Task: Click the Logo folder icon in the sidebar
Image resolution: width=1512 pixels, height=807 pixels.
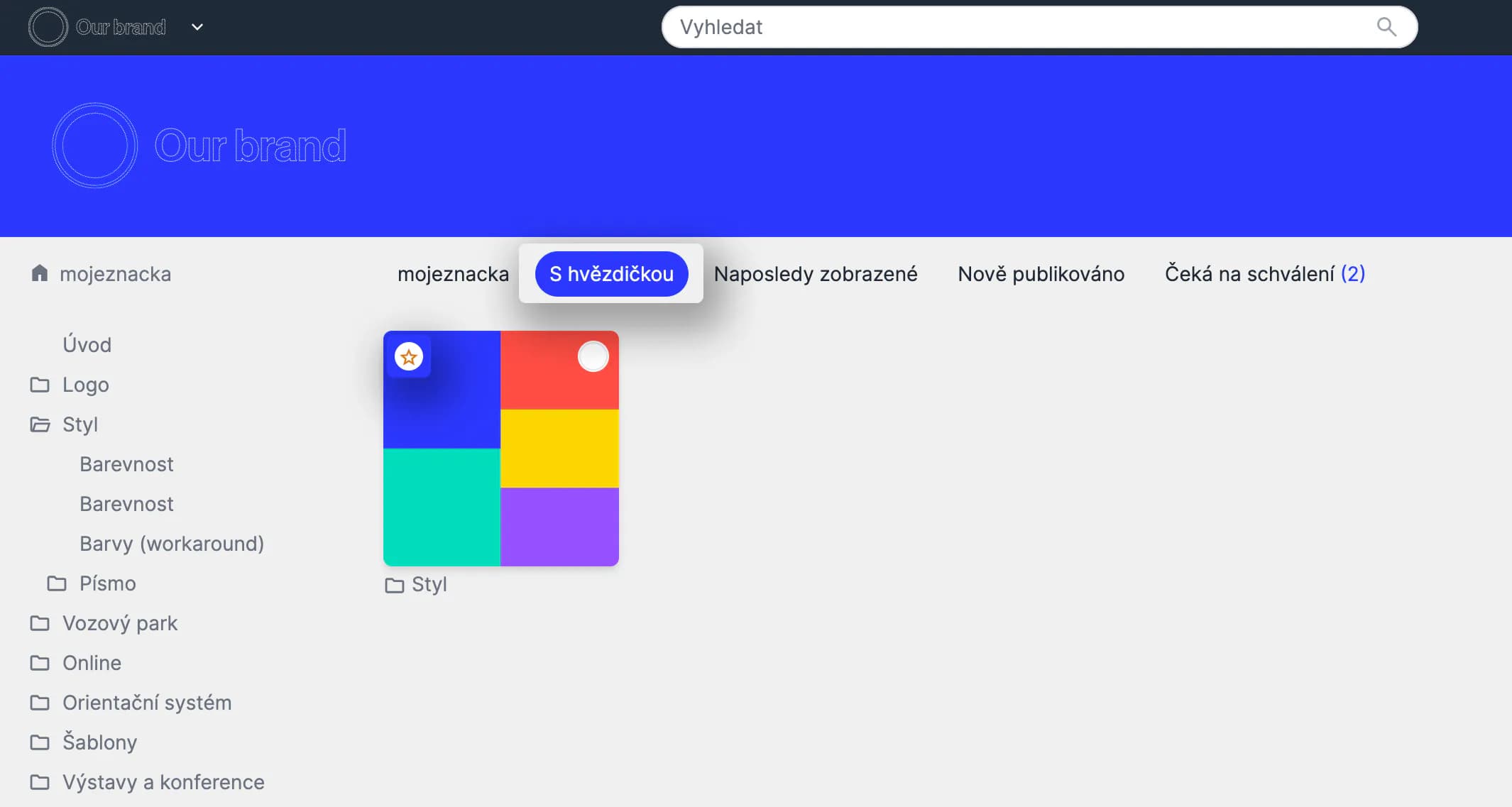Action: [x=40, y=385]
